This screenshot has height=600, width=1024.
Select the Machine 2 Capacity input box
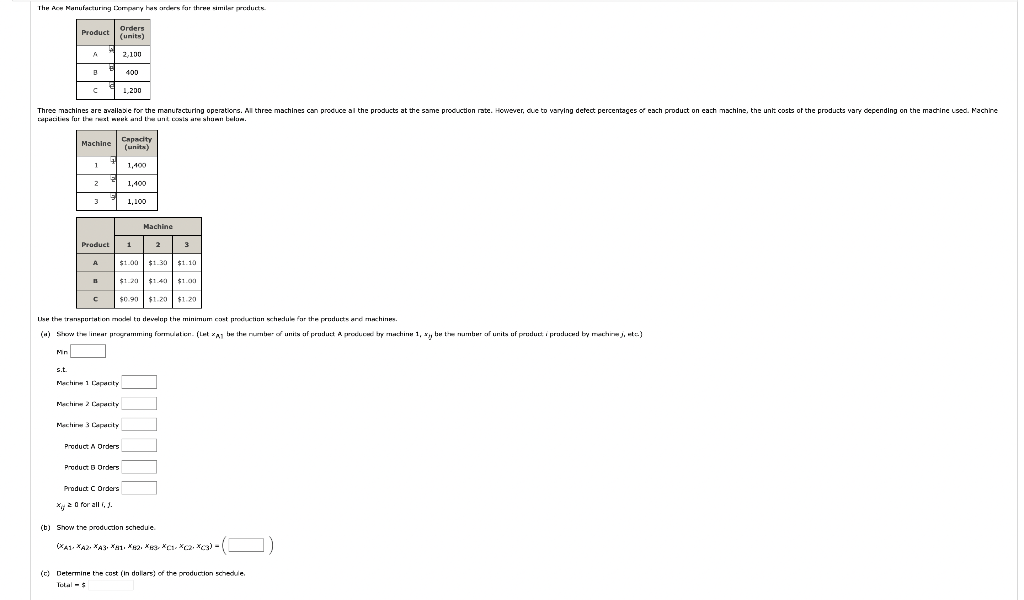pos(139,403)
